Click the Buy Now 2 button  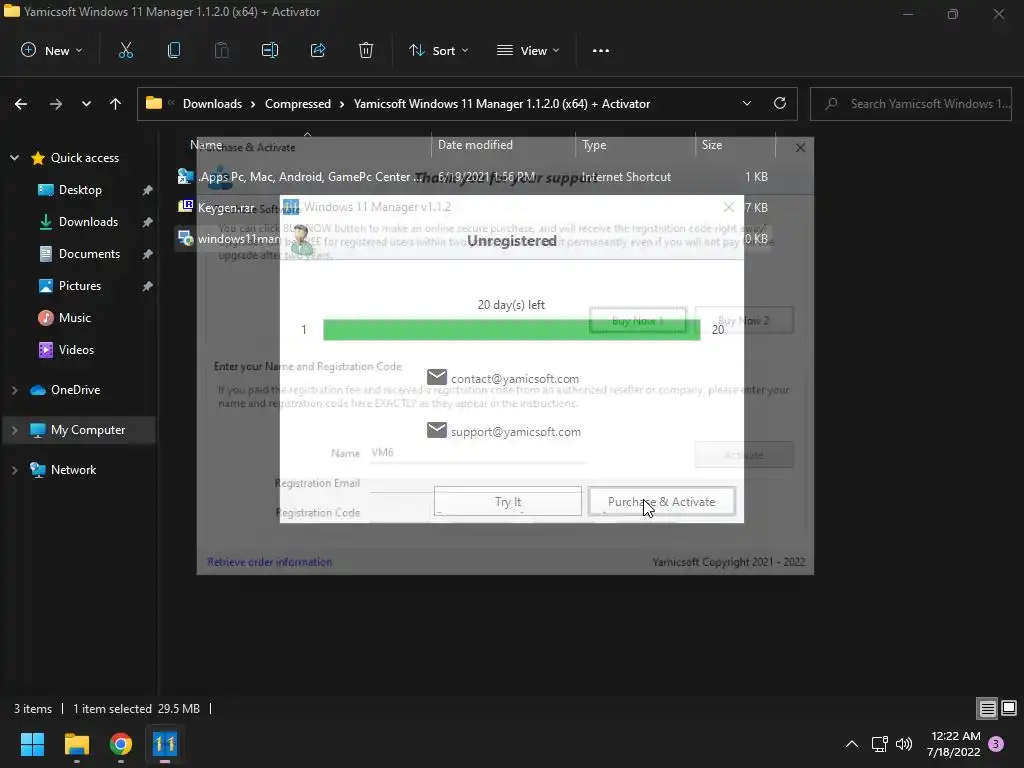[x=744, y=321]
